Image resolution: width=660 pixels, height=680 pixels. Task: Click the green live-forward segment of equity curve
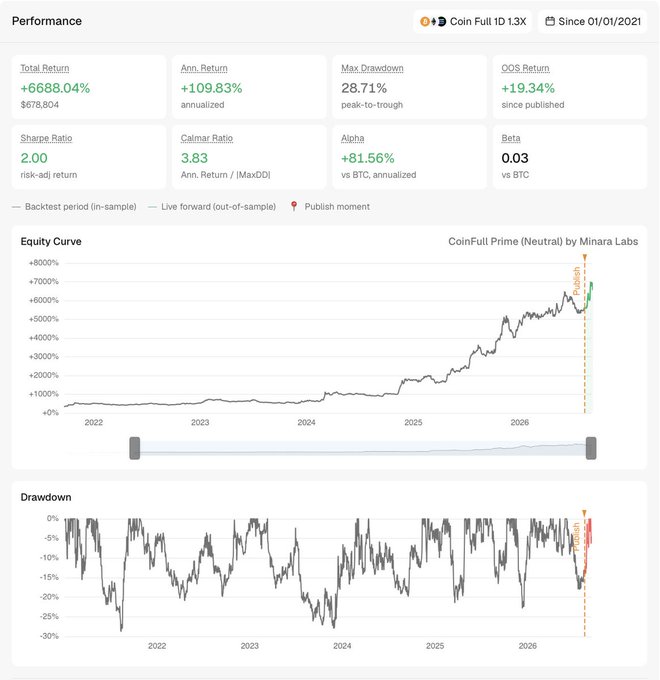click(589, 294)
